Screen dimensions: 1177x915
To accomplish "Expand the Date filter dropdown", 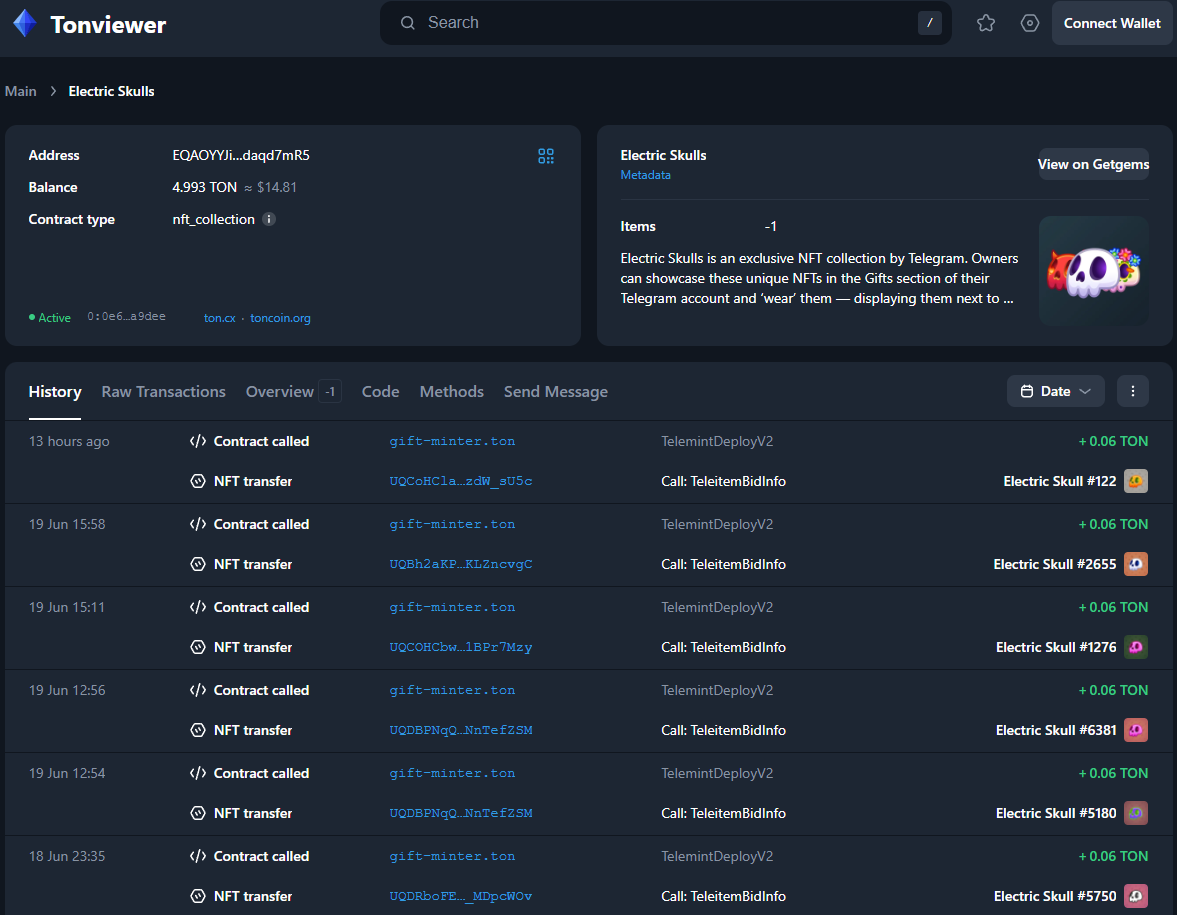I will (x=1055, y=391).
